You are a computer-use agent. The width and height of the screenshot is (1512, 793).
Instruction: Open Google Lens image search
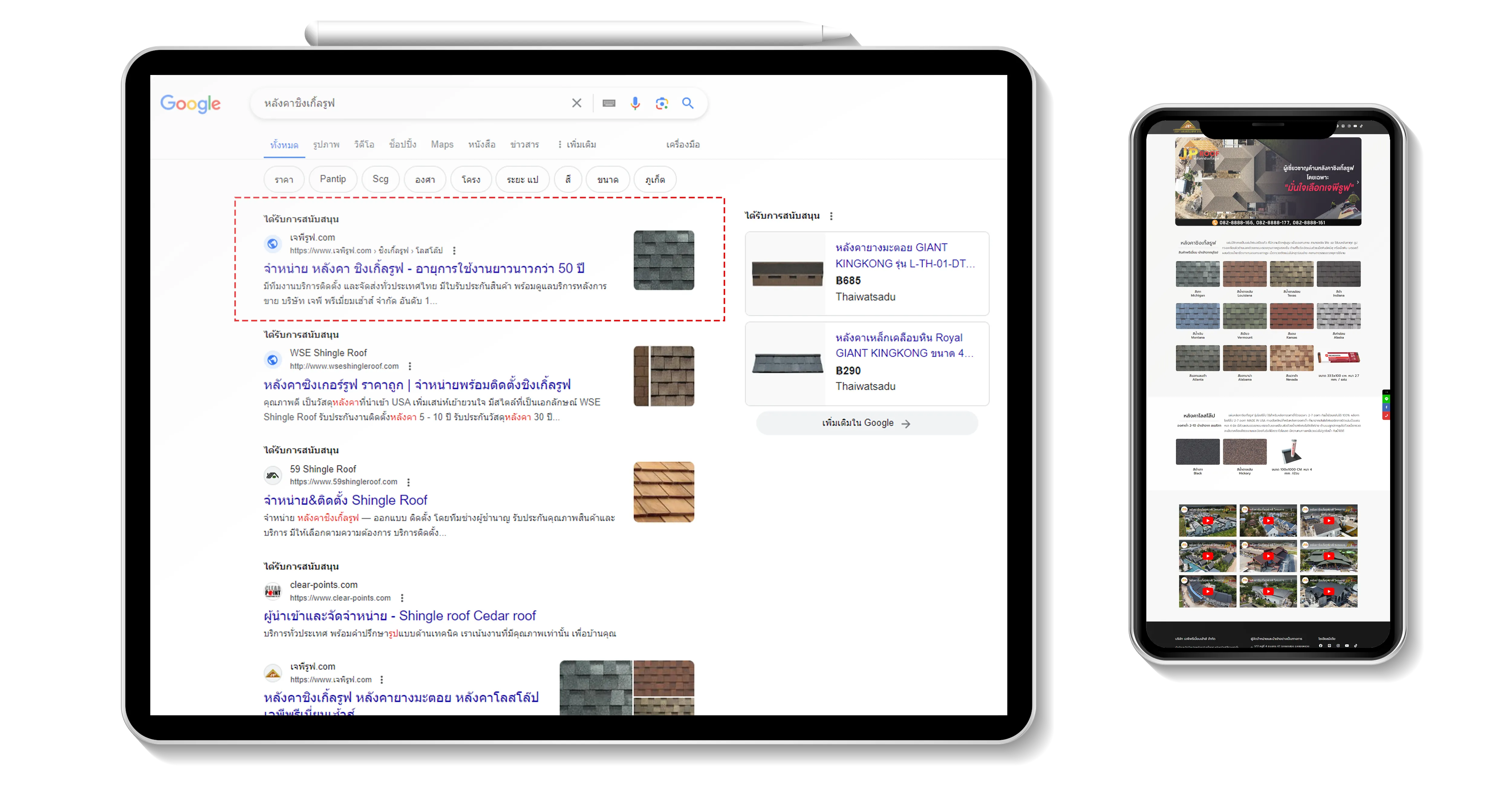(x=662, y=103)
